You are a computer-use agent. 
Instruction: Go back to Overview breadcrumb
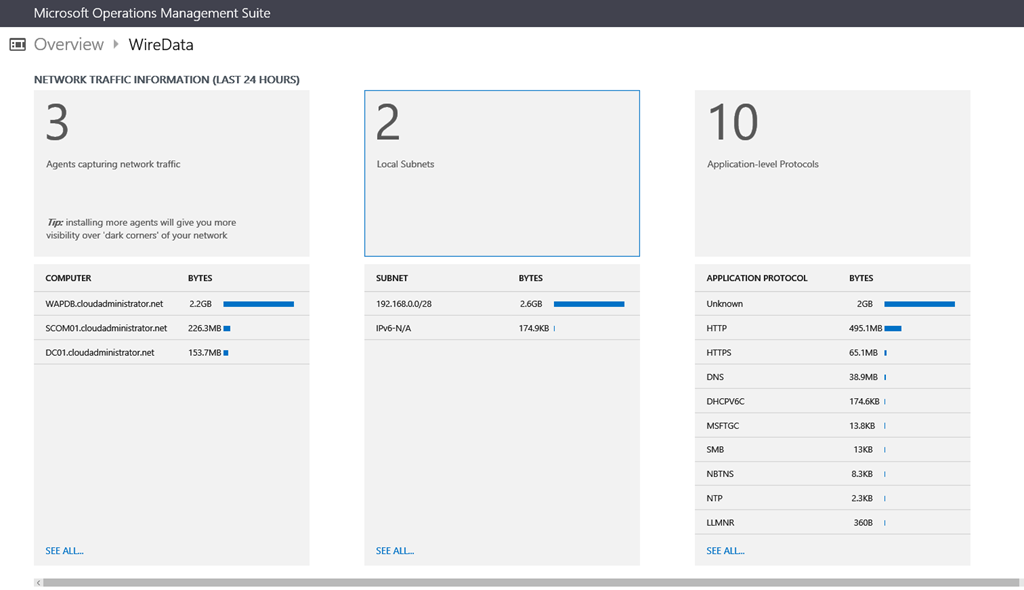click(x=68, y=44)
